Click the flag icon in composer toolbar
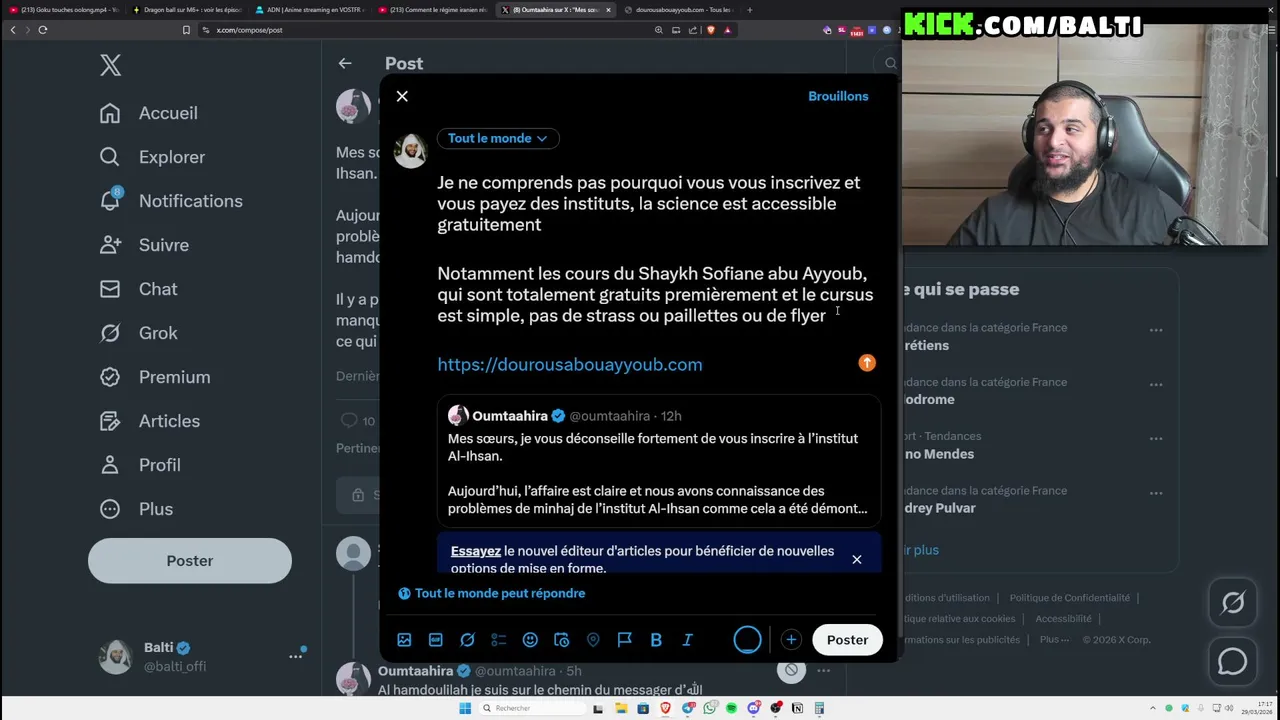Image resolution: width=1280 pixels, height=720 pixels. coord(624,640)
